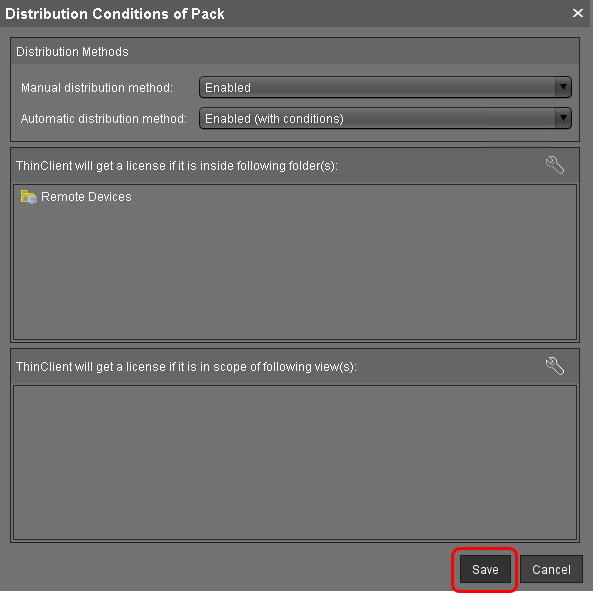This screenshot has height=593, width=593.
Task: Click the Manual distribution dropdown arrow
Action: [563, 87]
